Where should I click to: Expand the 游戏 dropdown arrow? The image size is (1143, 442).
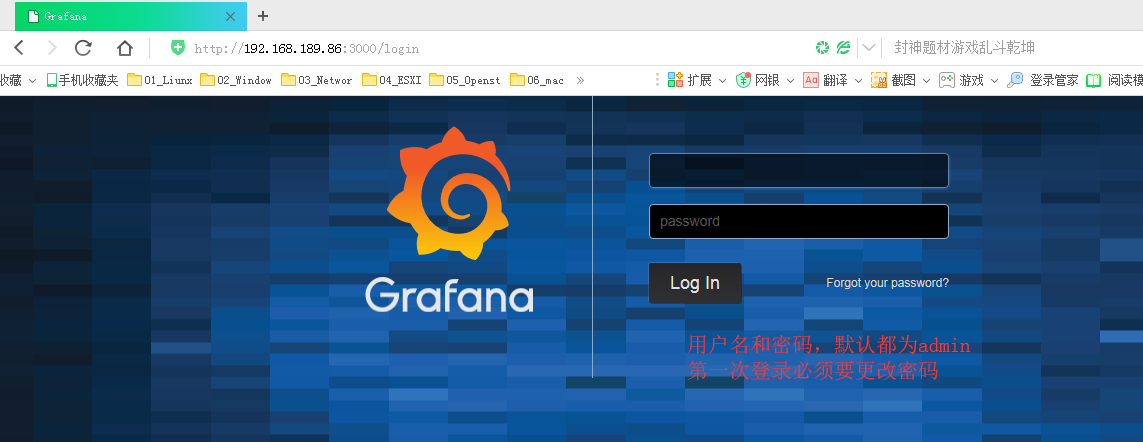994,81
